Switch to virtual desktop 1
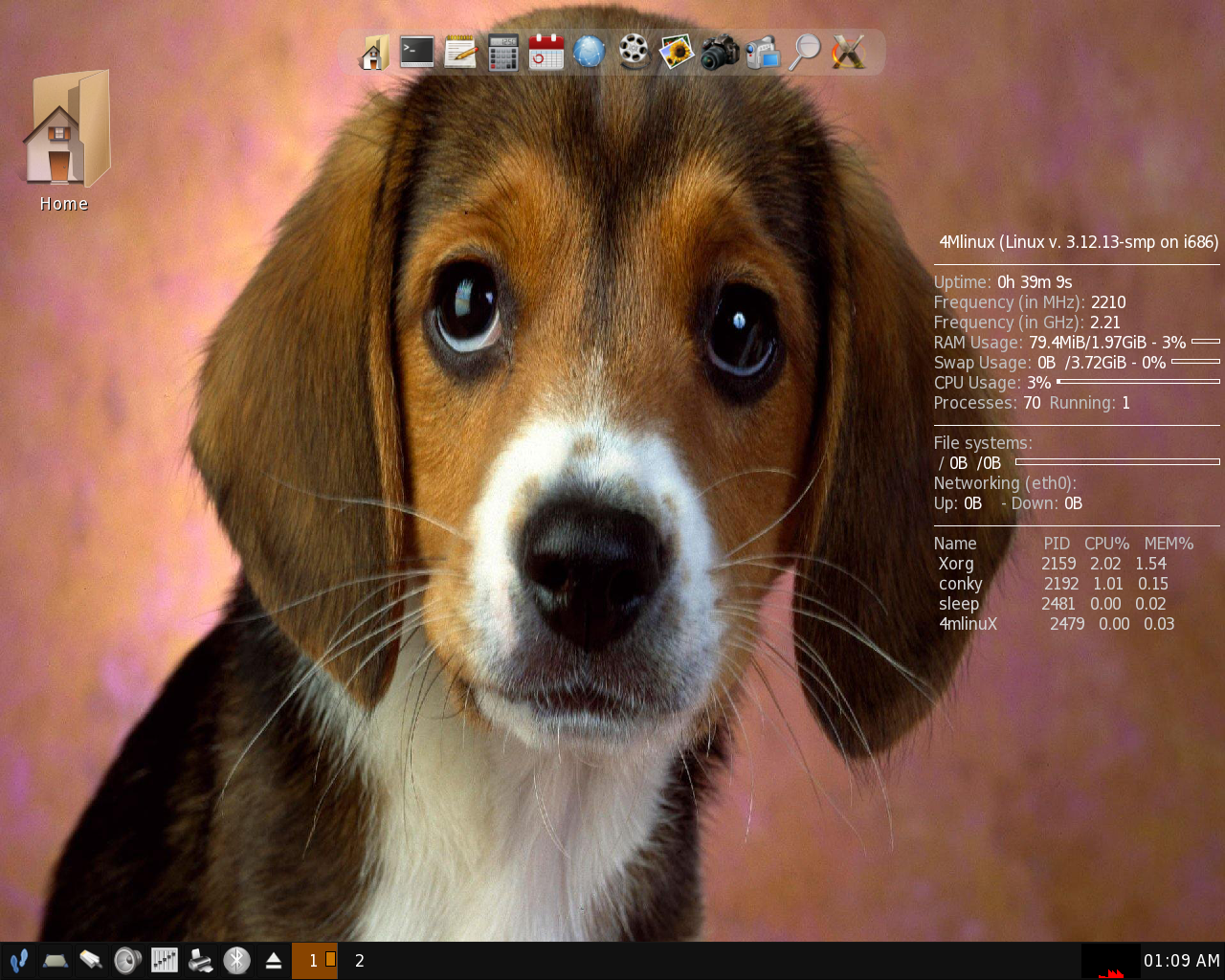 tap(315, 961)
